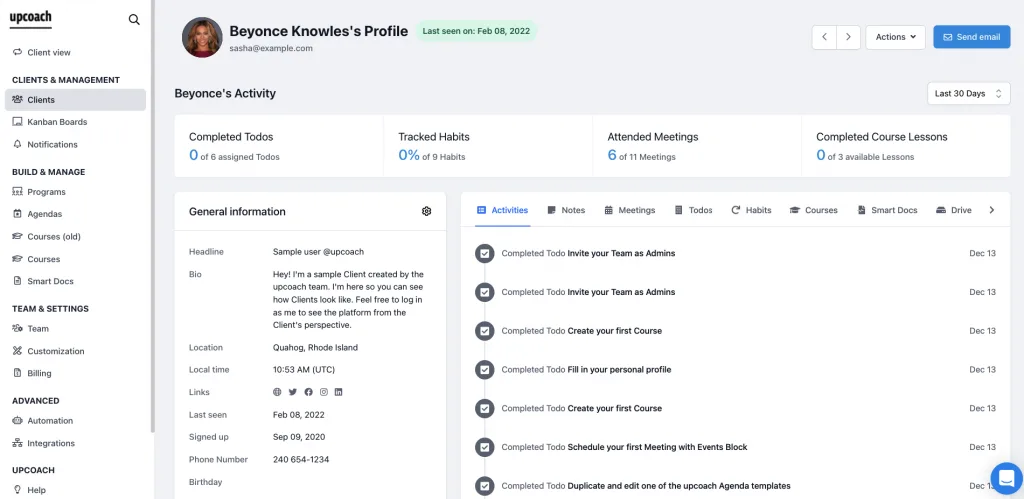Click the LinkedIn link icon
This screenshot has height=499, width=1024.
(x=339, y=392)
